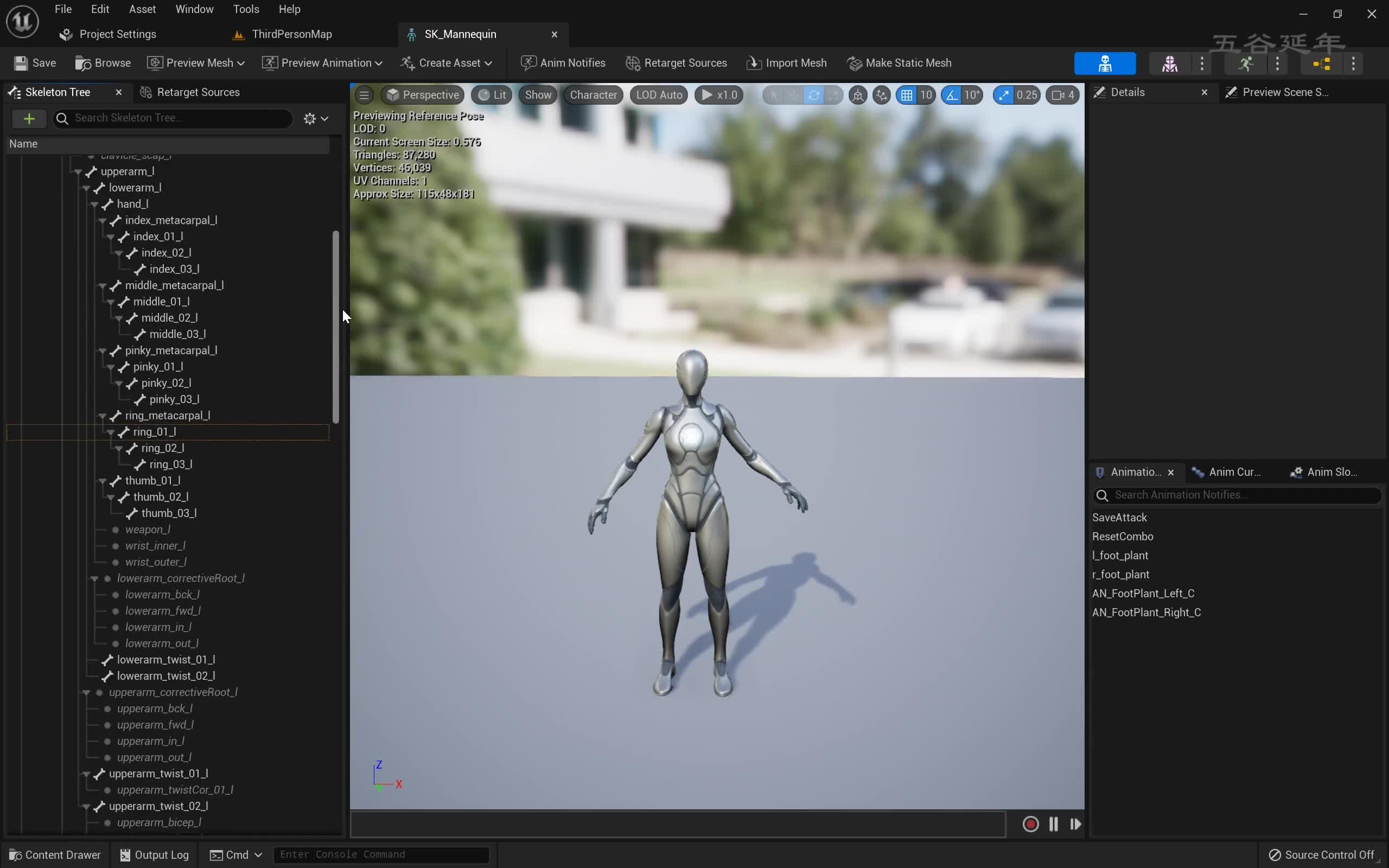Open the Content Drawer
This screenshot has height=868, width=1389.
click(55, 855)
